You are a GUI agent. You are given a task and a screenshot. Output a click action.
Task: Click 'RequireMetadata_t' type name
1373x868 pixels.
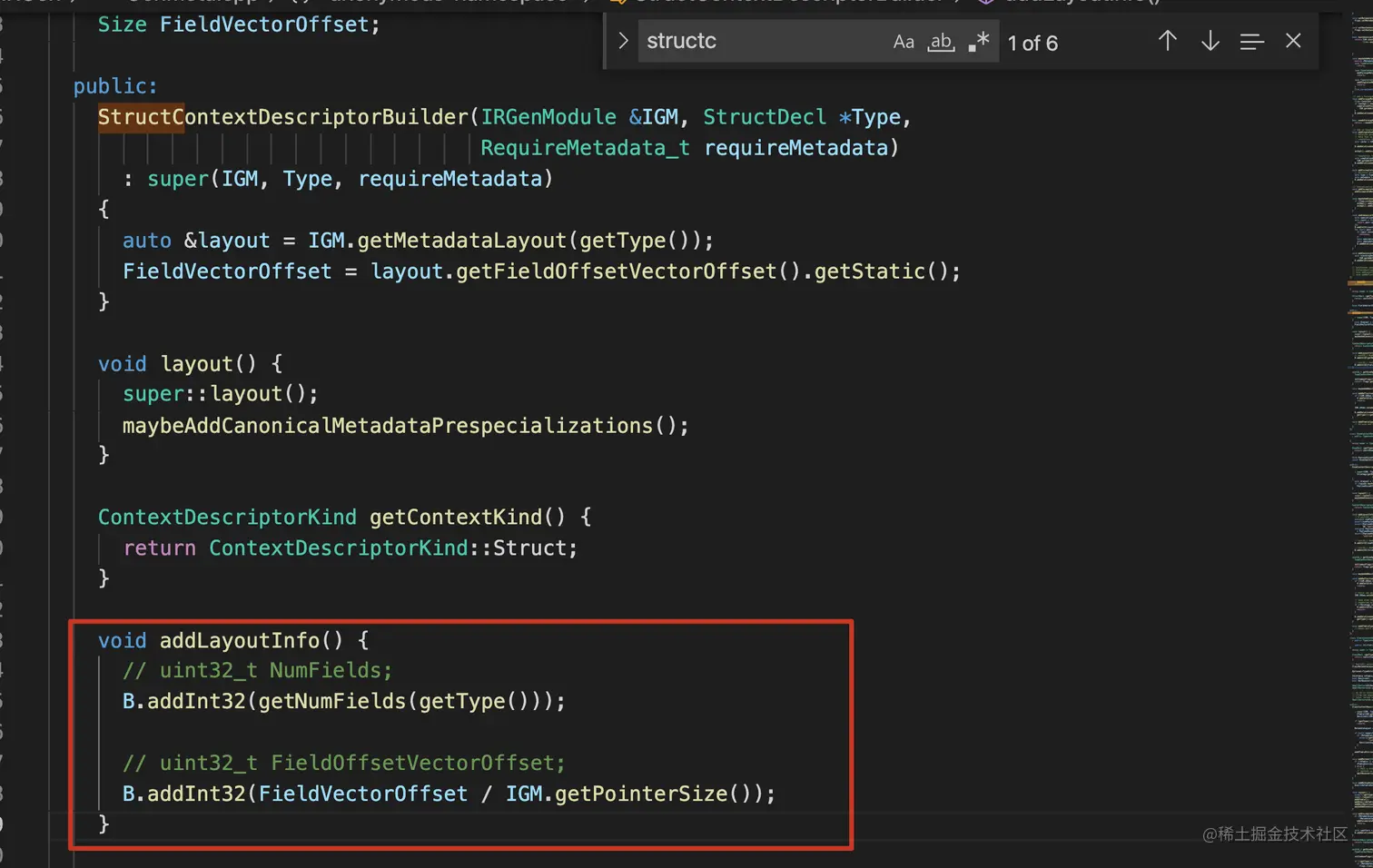click(585, 147)
